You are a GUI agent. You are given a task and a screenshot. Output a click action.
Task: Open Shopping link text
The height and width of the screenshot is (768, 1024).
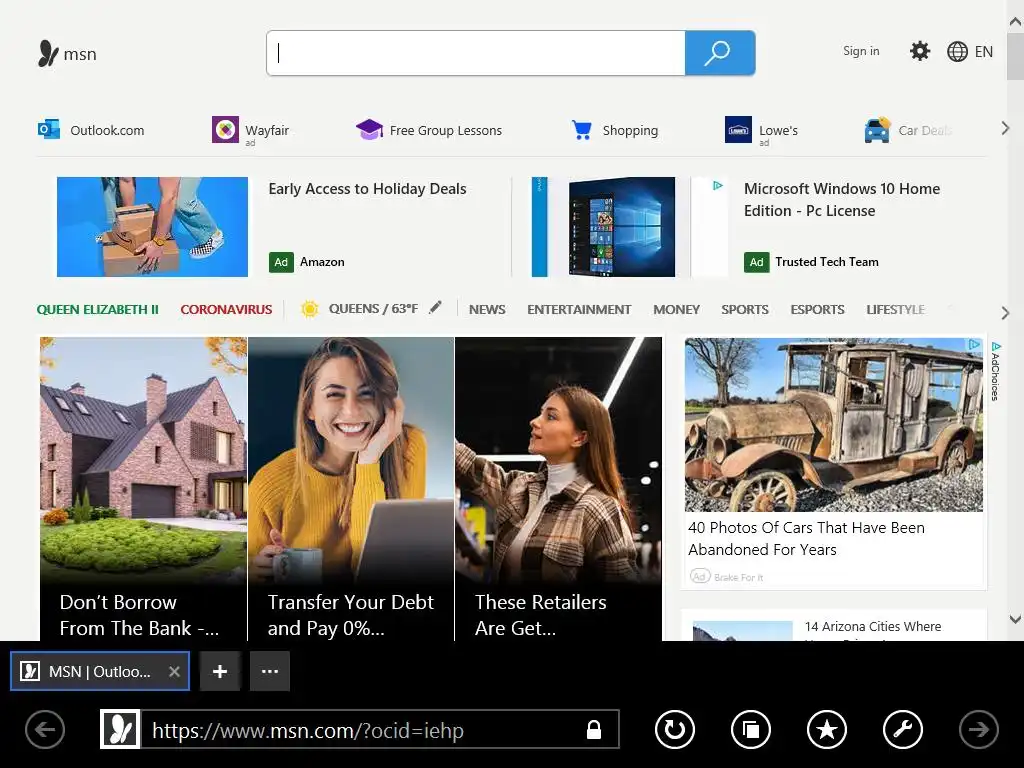click(630, 130)
